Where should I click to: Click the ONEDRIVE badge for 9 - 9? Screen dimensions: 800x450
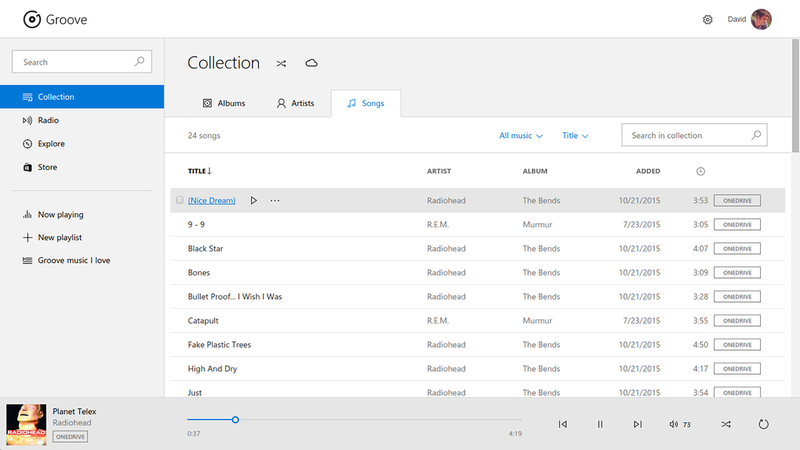737,224
